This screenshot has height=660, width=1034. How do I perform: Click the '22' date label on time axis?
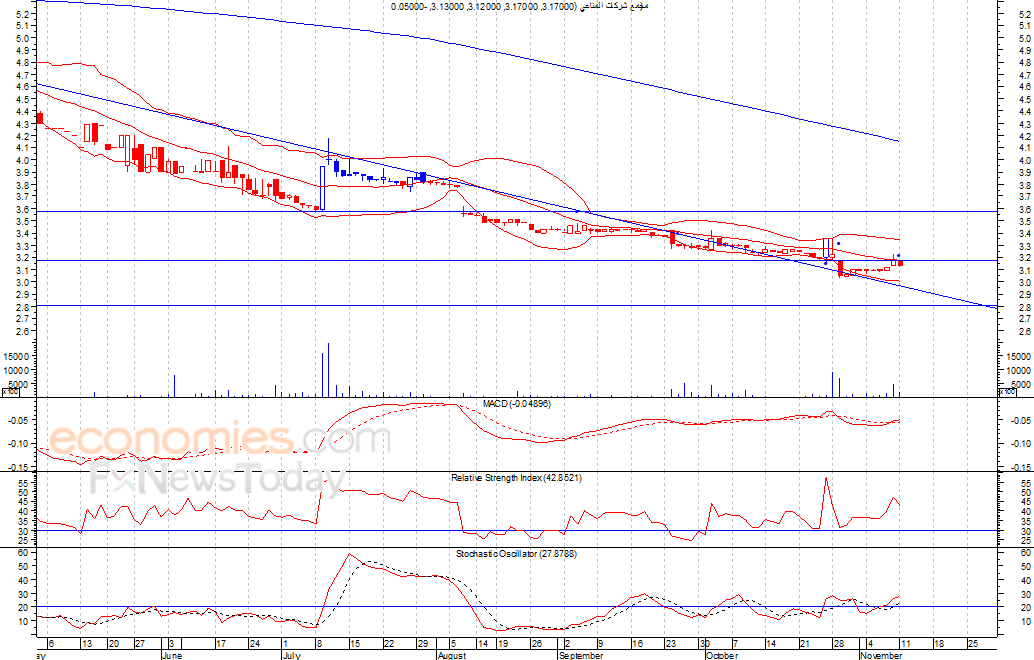coord(388,644)
